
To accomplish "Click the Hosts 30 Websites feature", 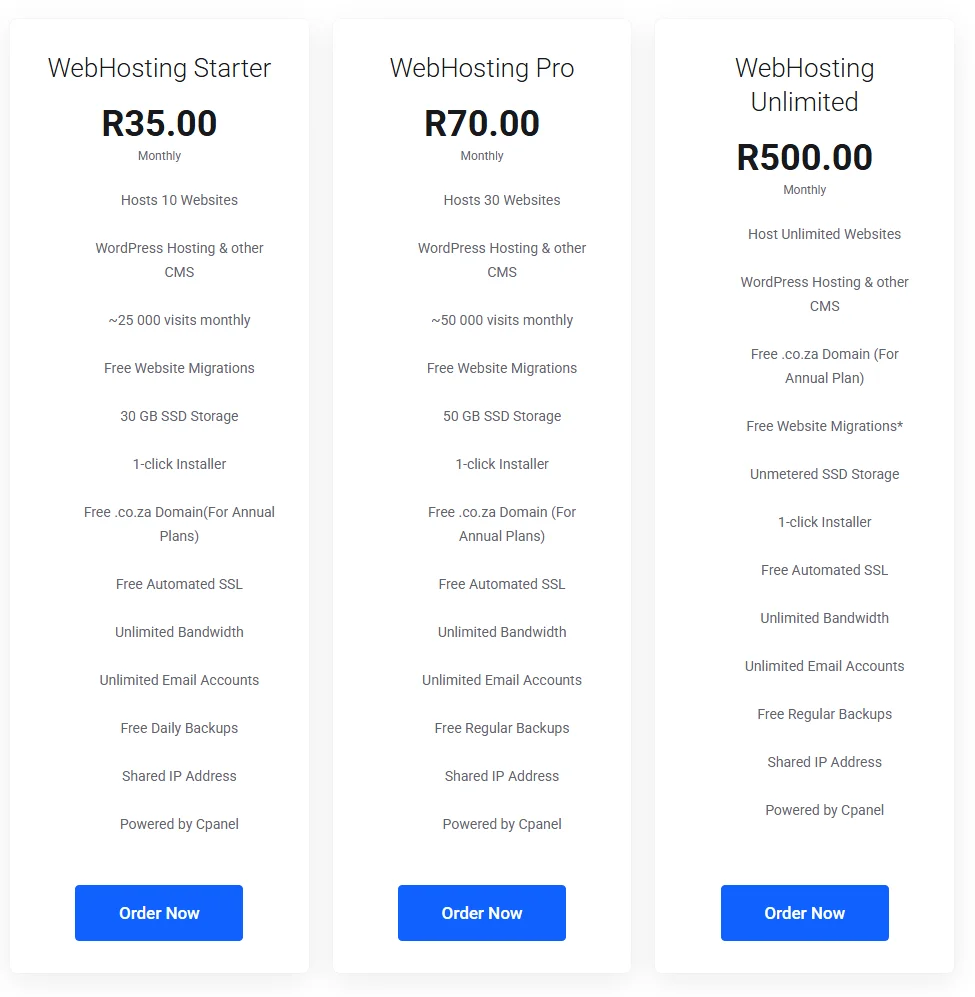I will point(502,200).
